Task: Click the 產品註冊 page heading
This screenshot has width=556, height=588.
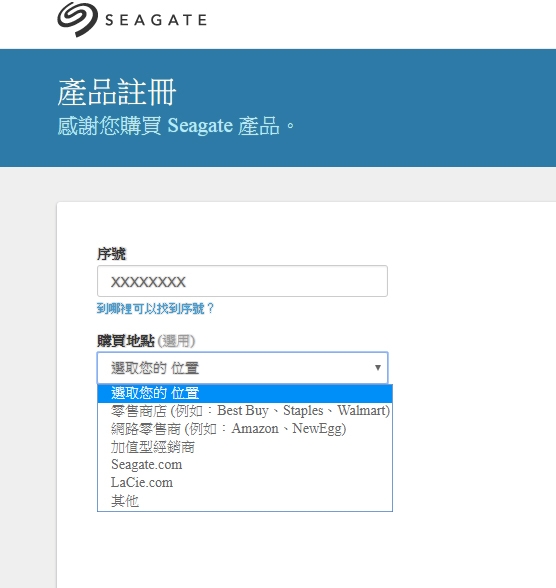Action: 117,92
